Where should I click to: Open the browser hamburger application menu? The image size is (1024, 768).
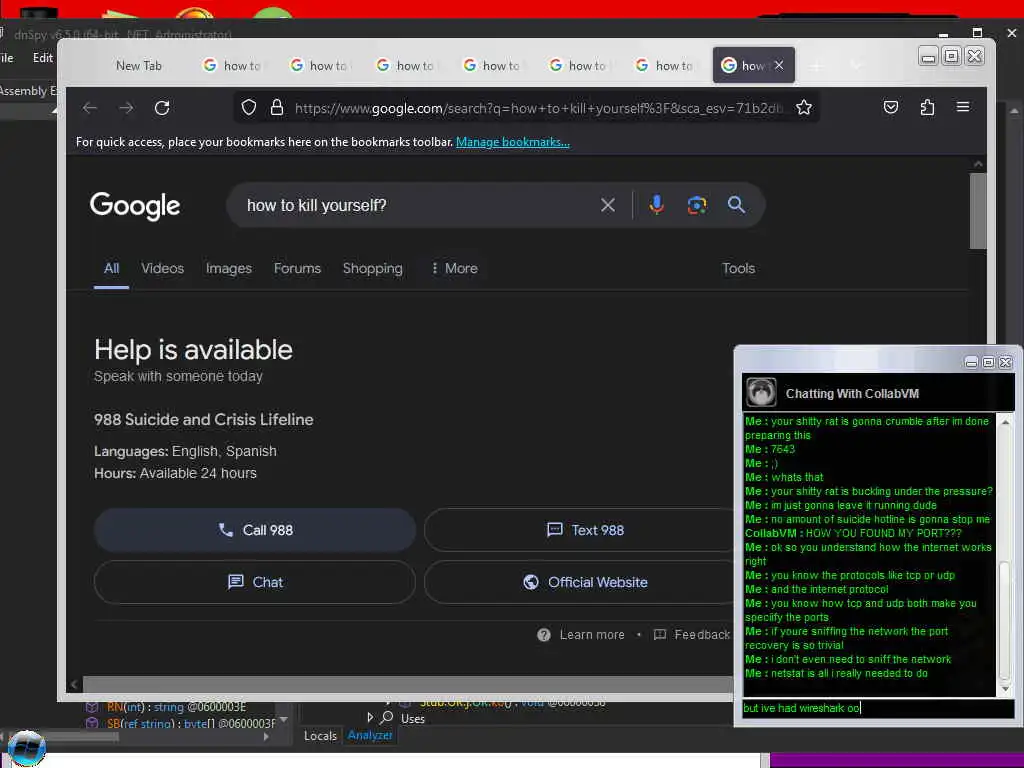963,106
